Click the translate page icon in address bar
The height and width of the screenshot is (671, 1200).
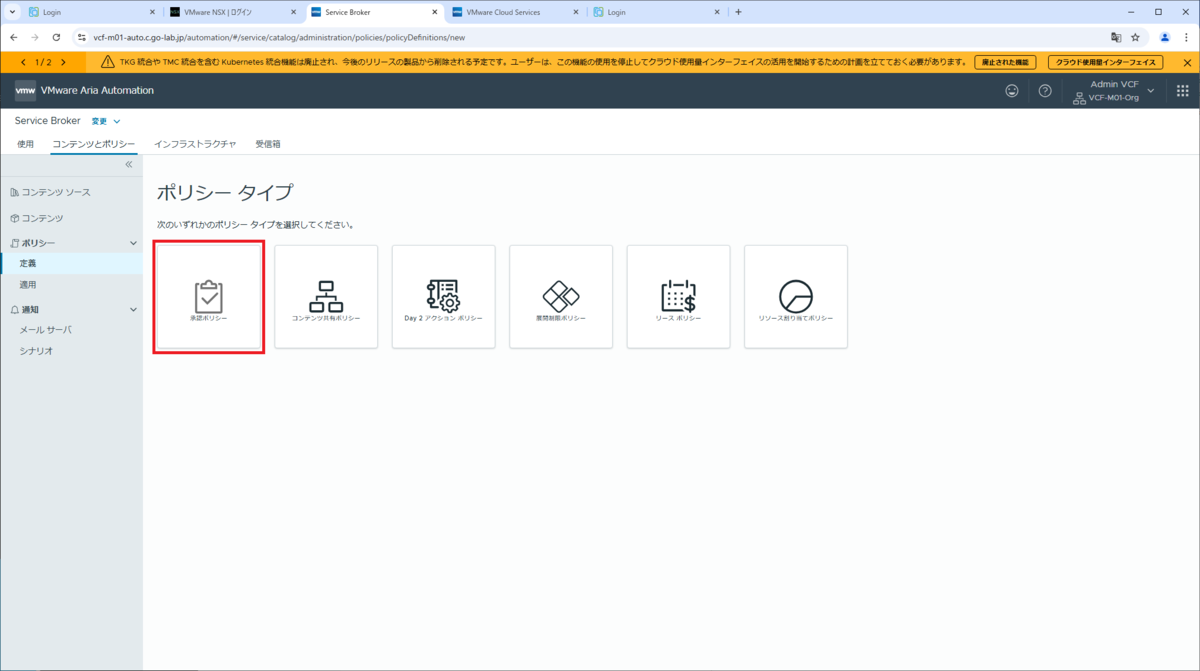click(x=1116, y=37)
